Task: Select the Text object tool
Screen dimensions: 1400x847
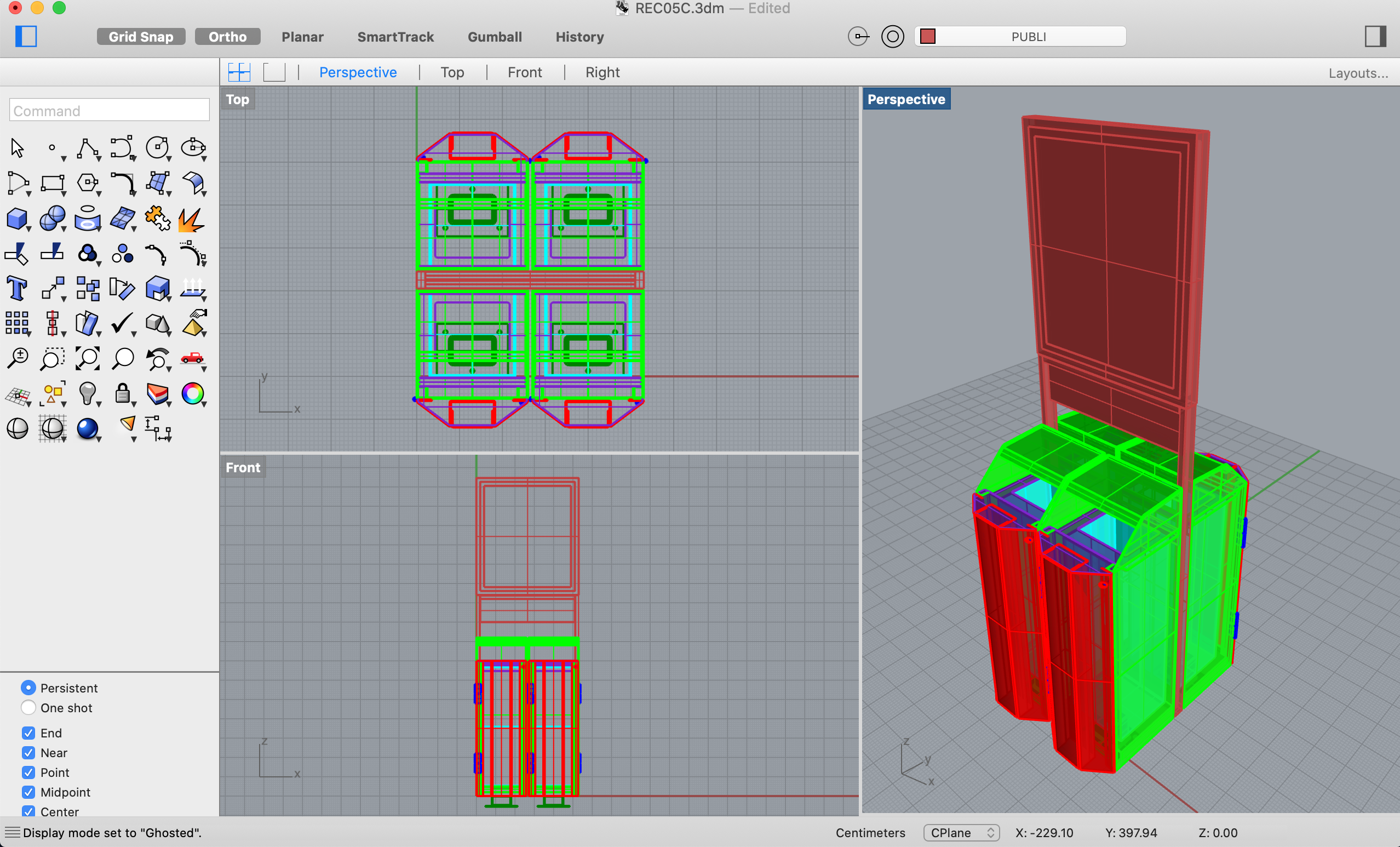Action: [17, 288]
